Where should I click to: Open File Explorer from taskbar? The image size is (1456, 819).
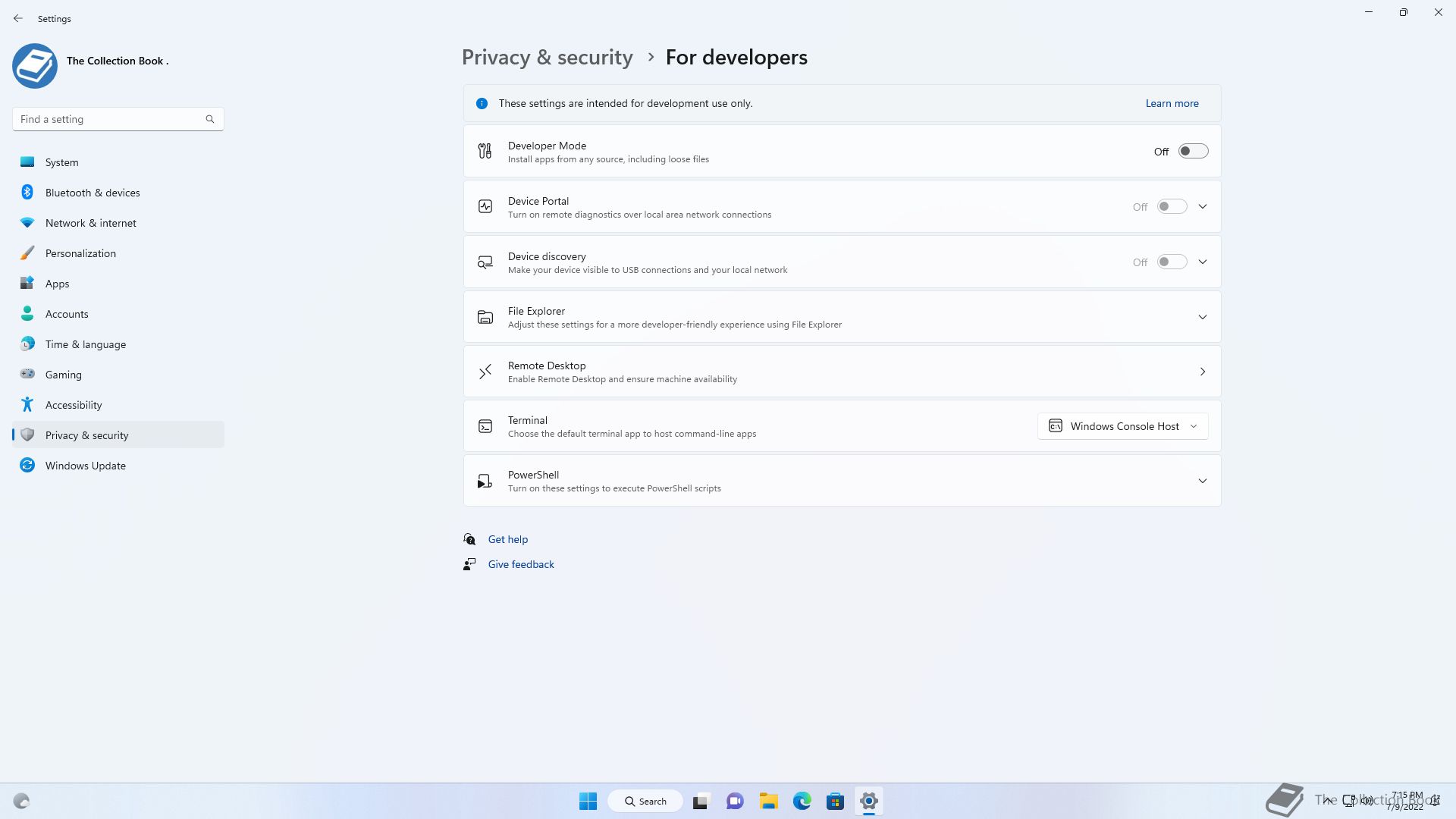pos(769,801)
